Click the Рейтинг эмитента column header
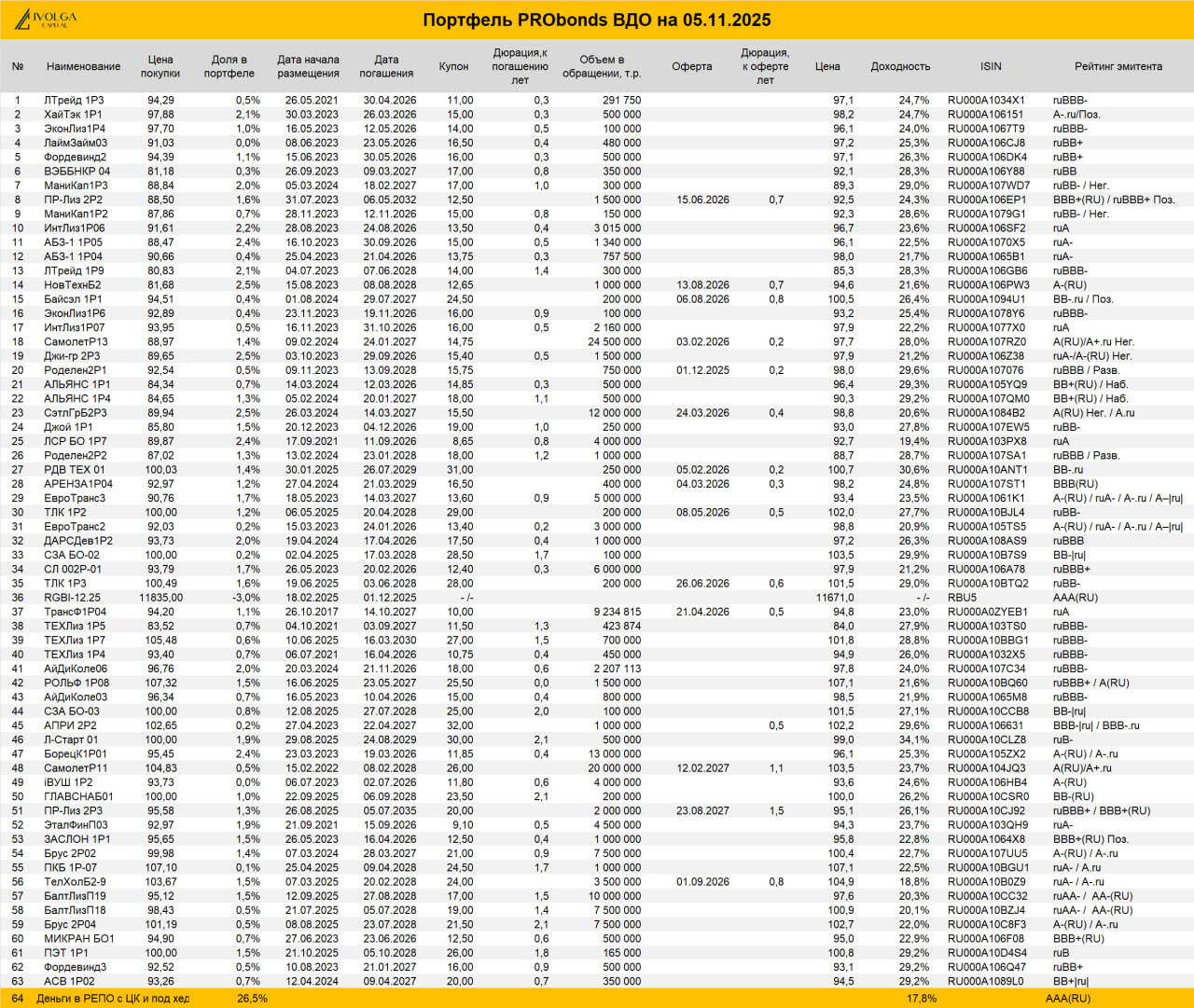Image resolution: width=1194 pixels, height=1008 pixels. click(1118, 66)
